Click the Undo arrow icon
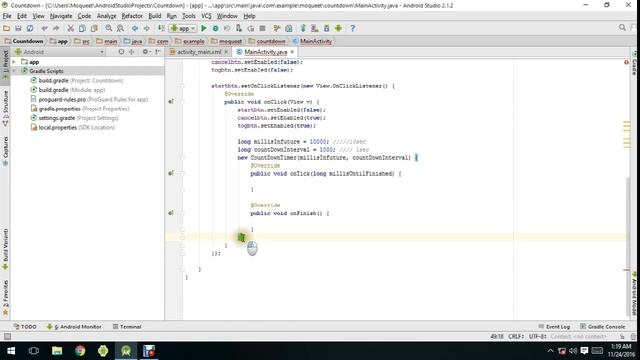This screenshot has height=360, width=640. (44, 28)
